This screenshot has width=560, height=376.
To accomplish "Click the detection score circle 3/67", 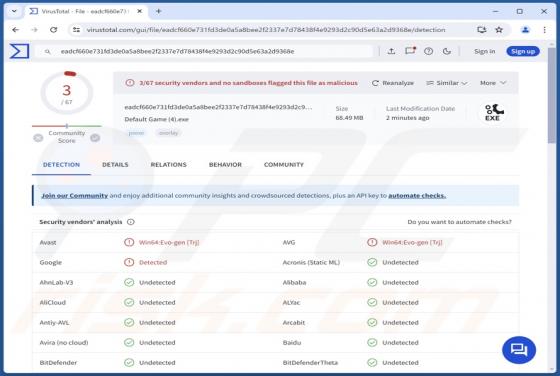I will (x=67, y=93).
